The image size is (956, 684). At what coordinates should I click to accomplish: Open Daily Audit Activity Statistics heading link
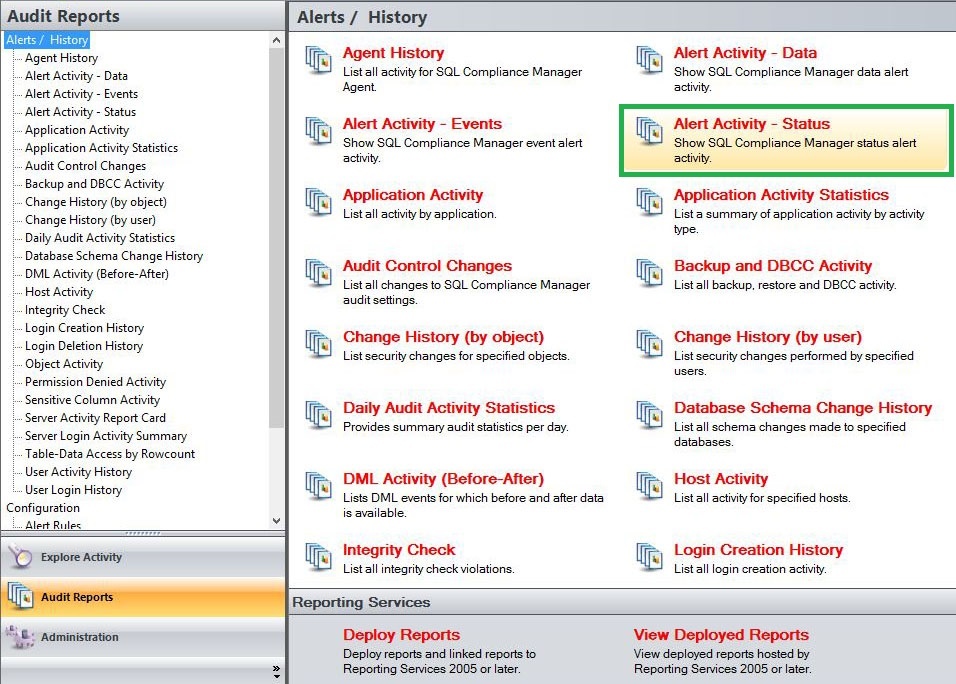coord(449,408)
